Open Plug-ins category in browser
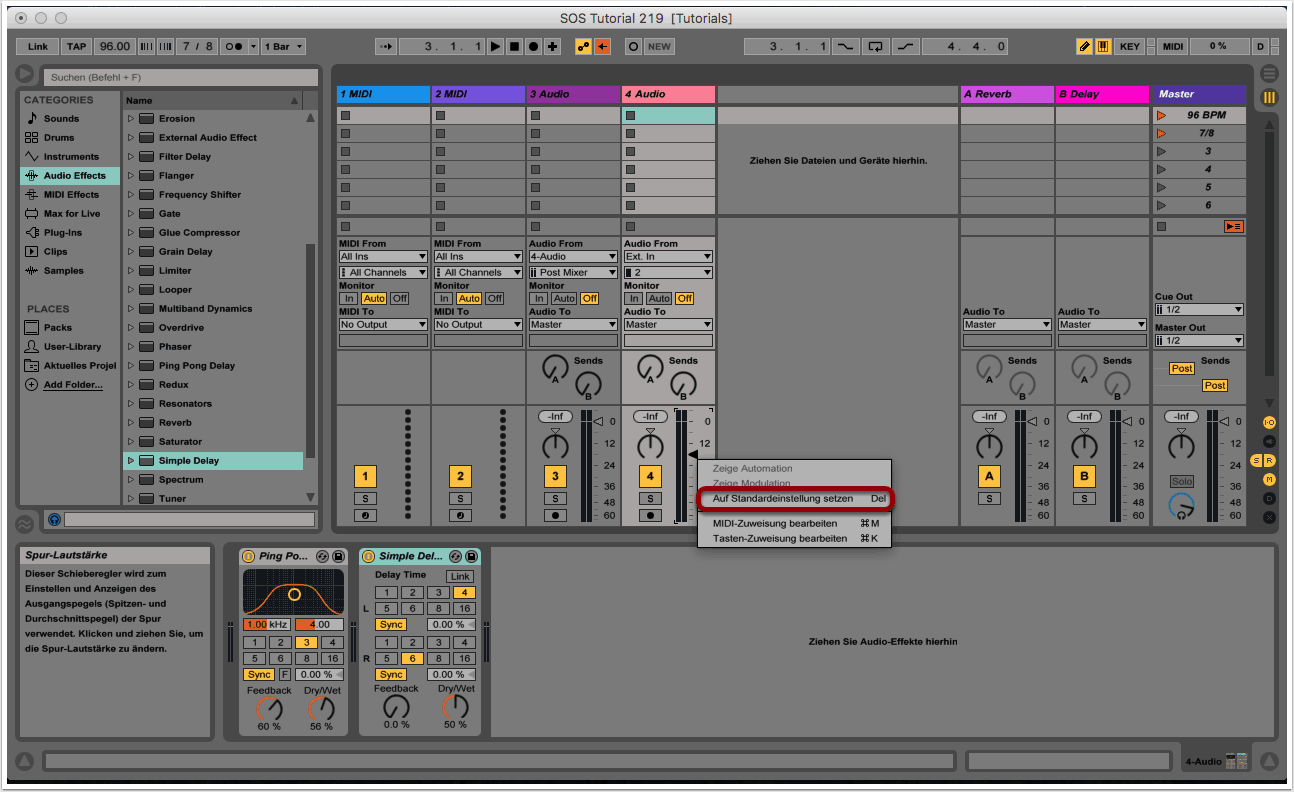Screen dimensions: 1294x792 [62, 233]
